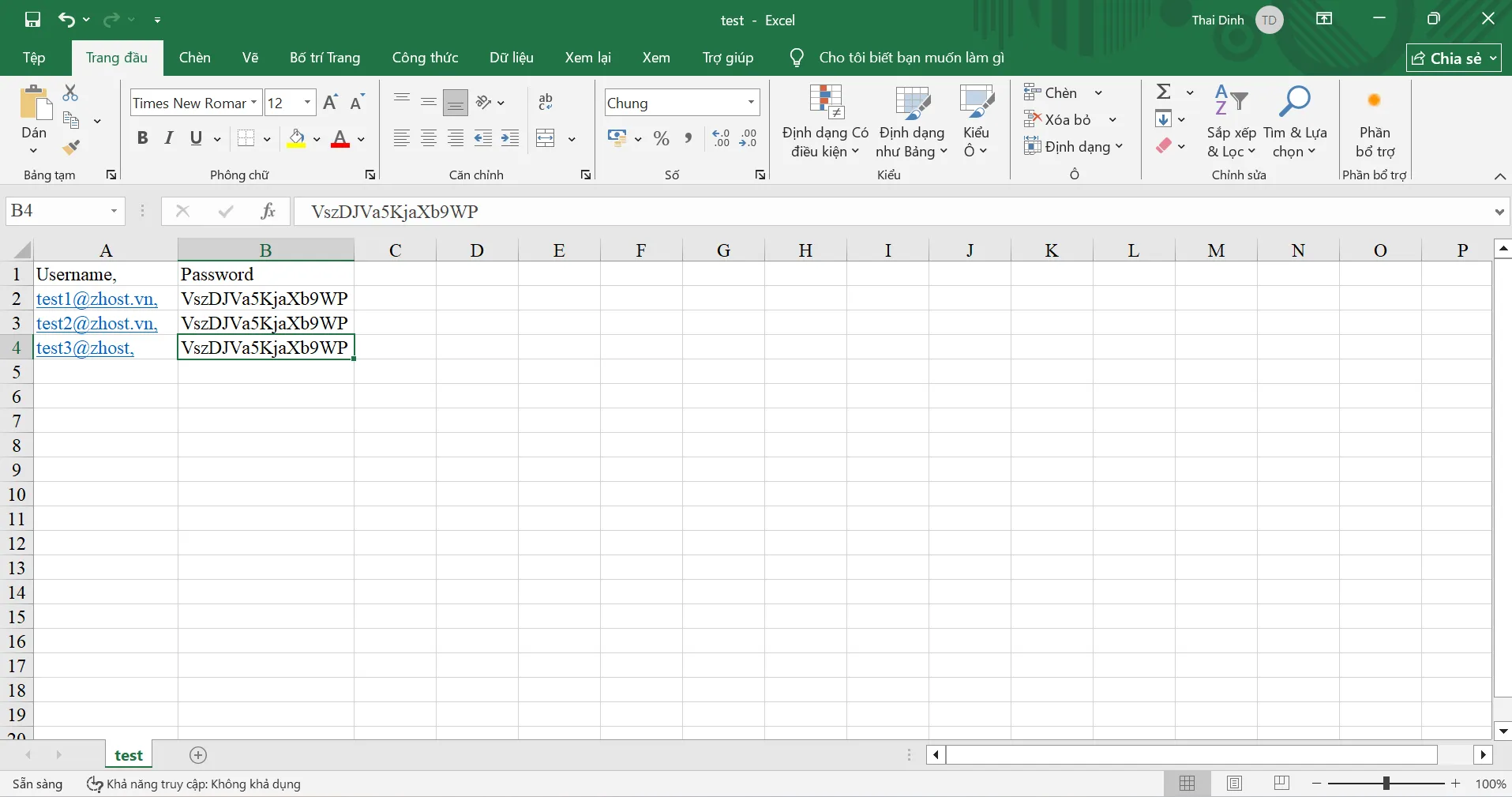Open the font name dropdown
This screenshot has height=797, width=1512.
(x=254, y=103)
